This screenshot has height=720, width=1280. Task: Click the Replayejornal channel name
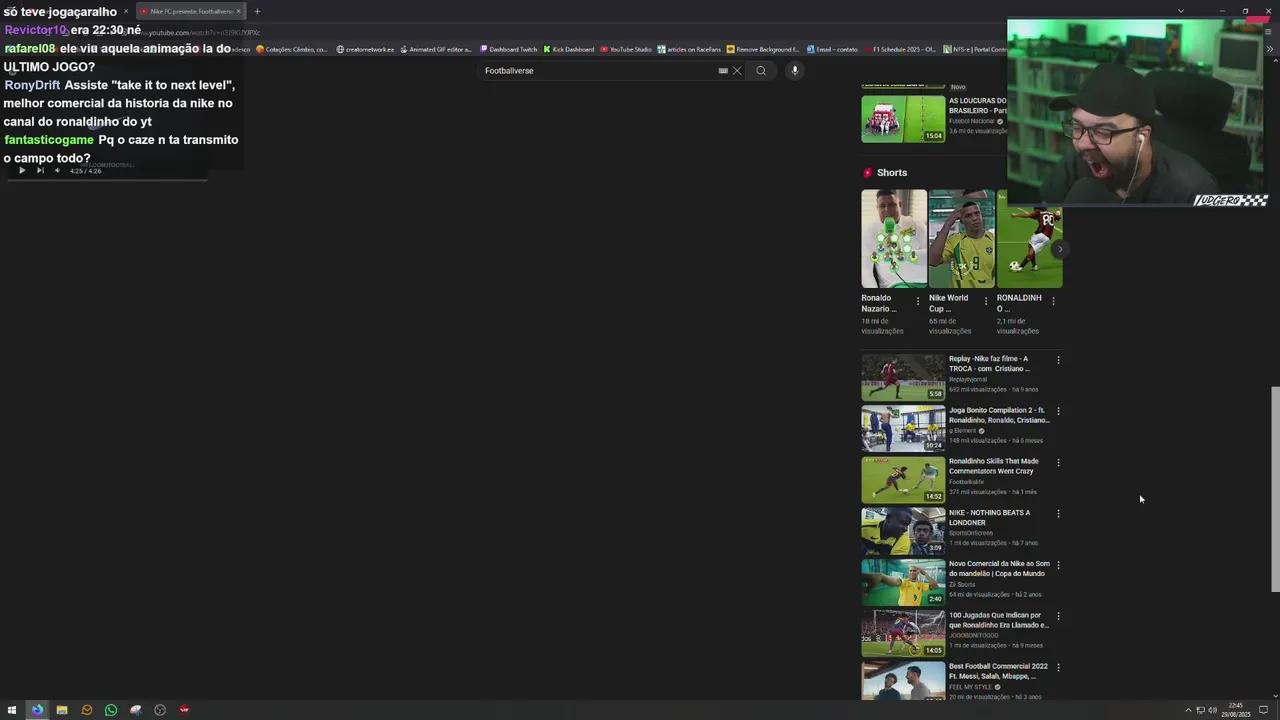tap(968, 380)
